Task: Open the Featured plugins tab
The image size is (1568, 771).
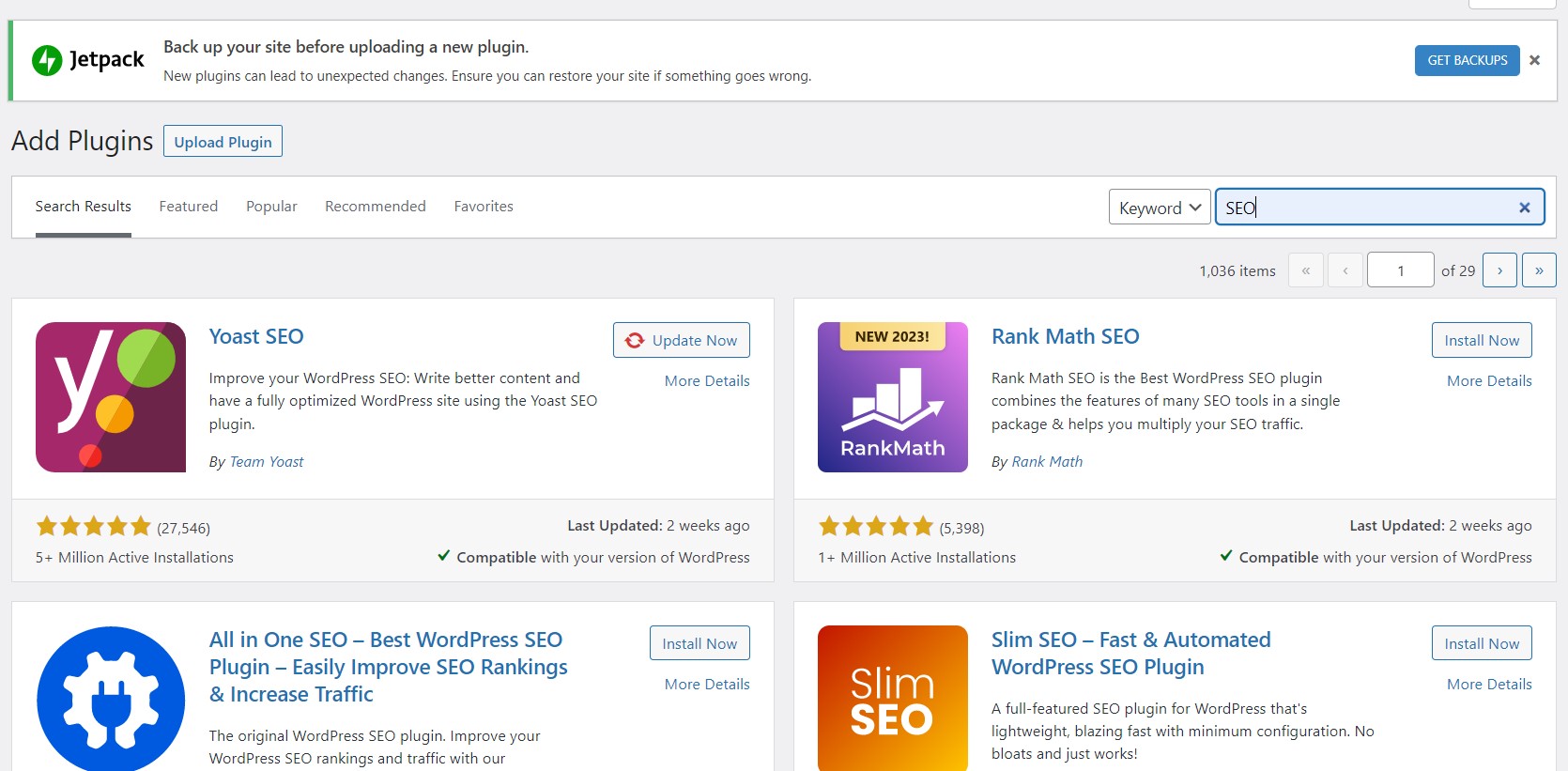Action: pyautogui.click(x=189, y=207)
